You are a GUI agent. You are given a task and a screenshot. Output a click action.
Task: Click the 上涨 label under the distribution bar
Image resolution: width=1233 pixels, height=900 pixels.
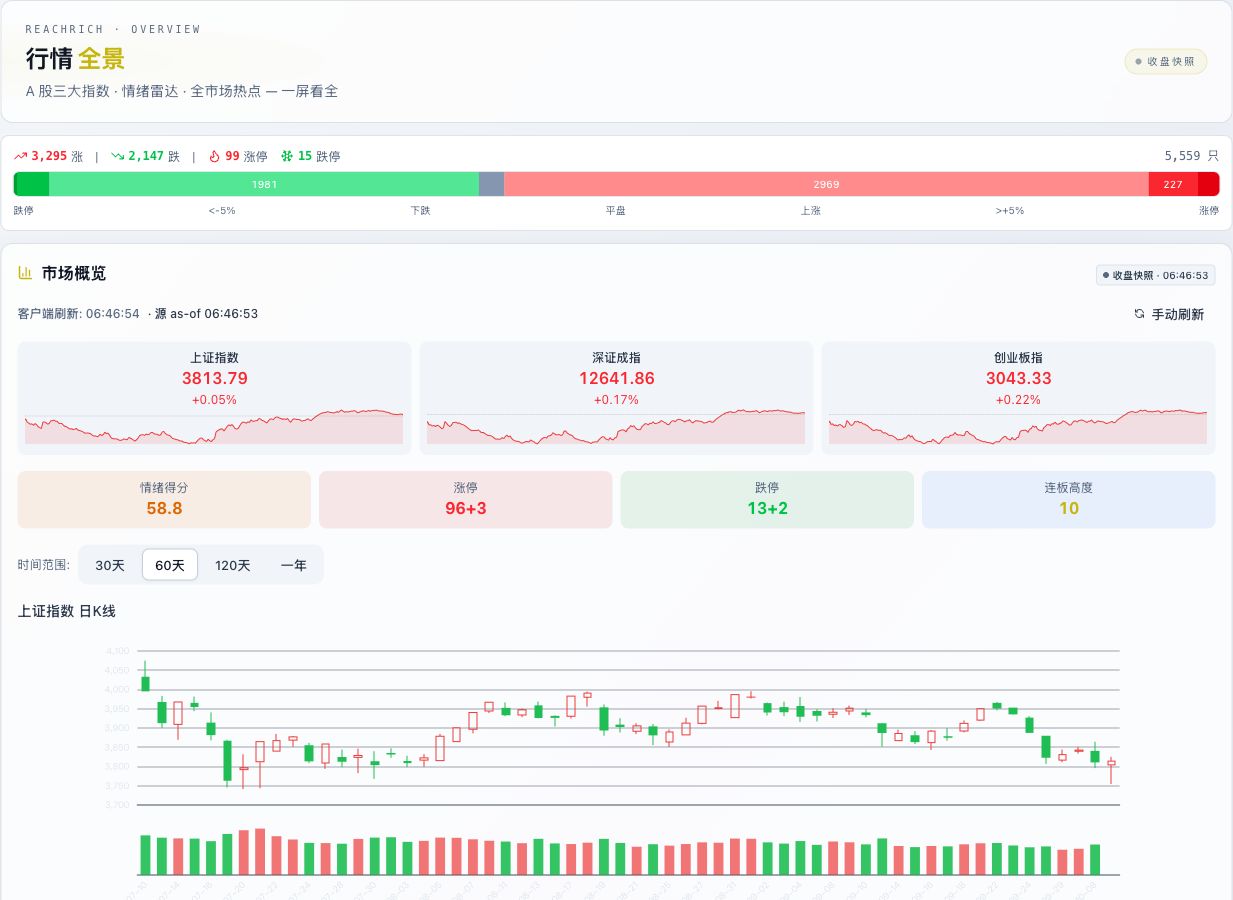(x=810, y=211)
